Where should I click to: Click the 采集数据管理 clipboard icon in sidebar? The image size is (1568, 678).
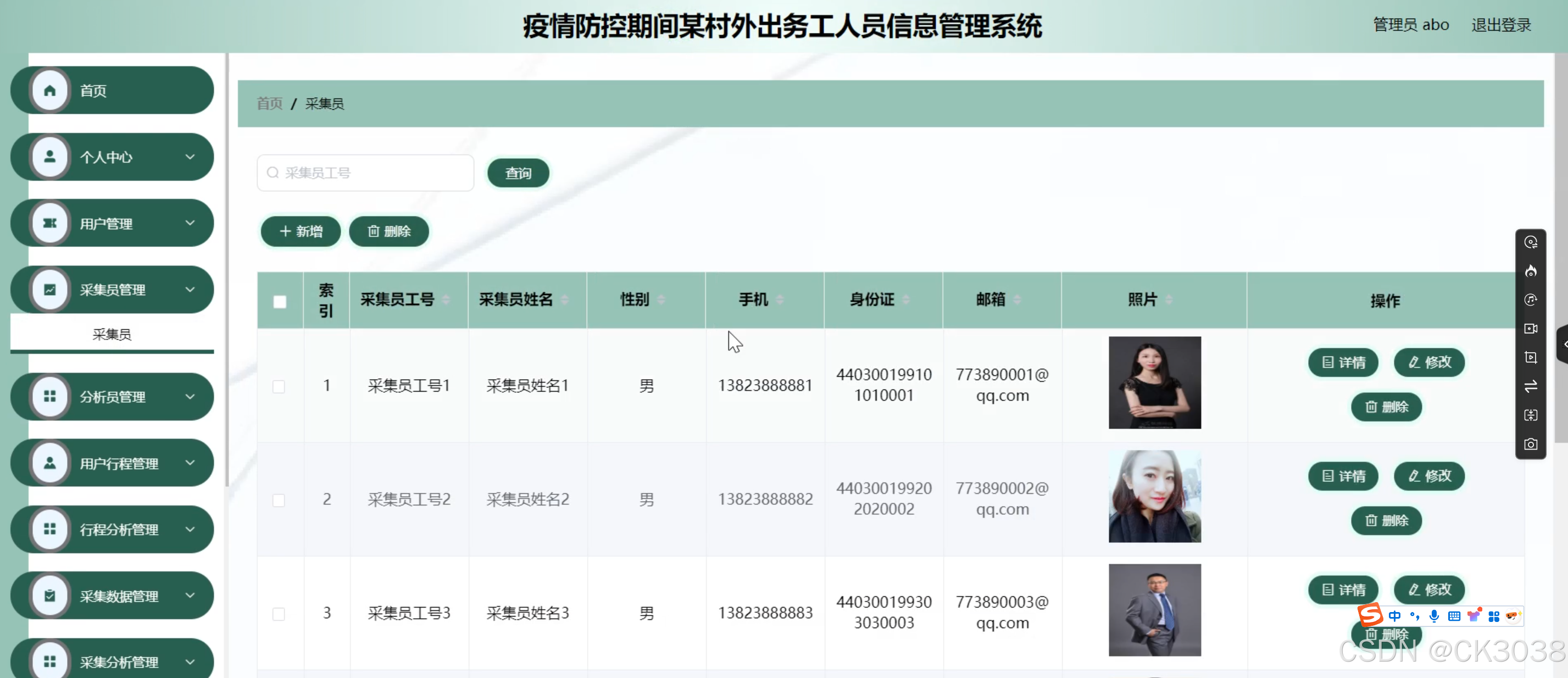pos(50,595)
